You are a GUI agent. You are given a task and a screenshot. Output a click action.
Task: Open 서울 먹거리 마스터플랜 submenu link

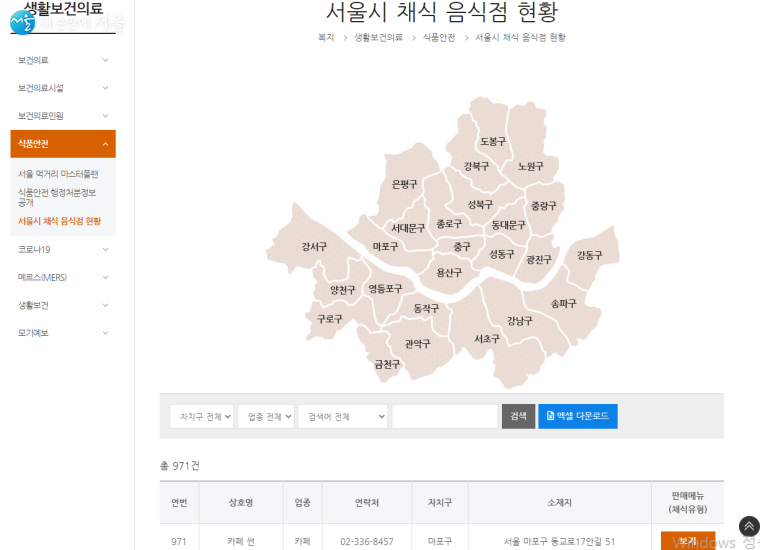pos(58,174)
